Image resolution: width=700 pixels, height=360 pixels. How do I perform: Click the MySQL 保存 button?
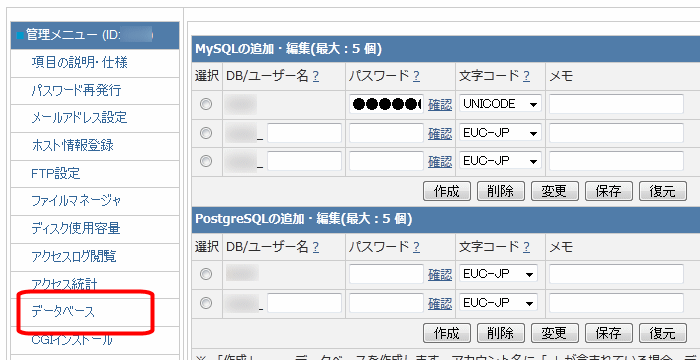pyautogui.click(x=608, y=191)
